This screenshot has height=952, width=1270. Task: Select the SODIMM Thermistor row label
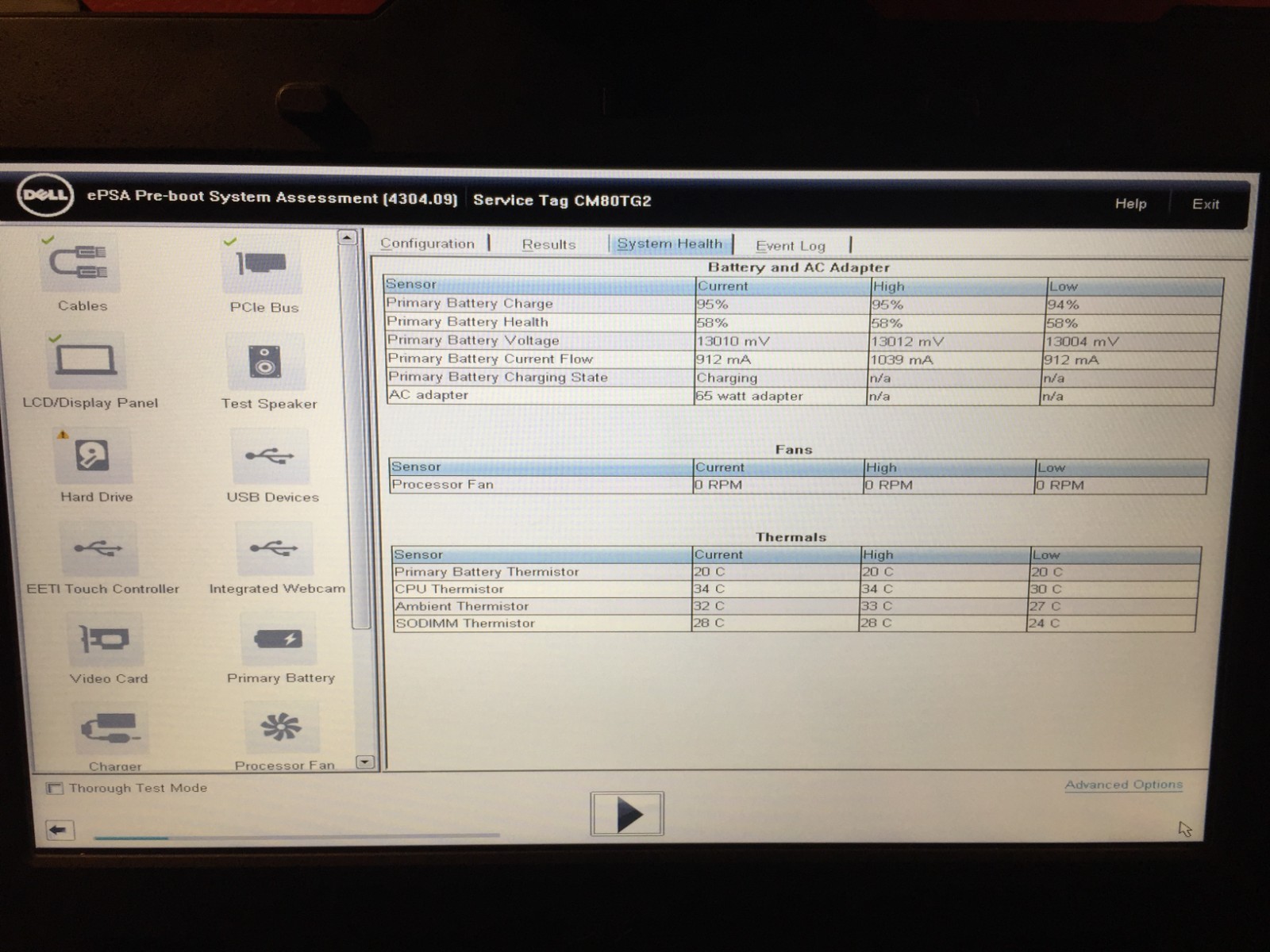pyautogui.click(x=465, y=624)
